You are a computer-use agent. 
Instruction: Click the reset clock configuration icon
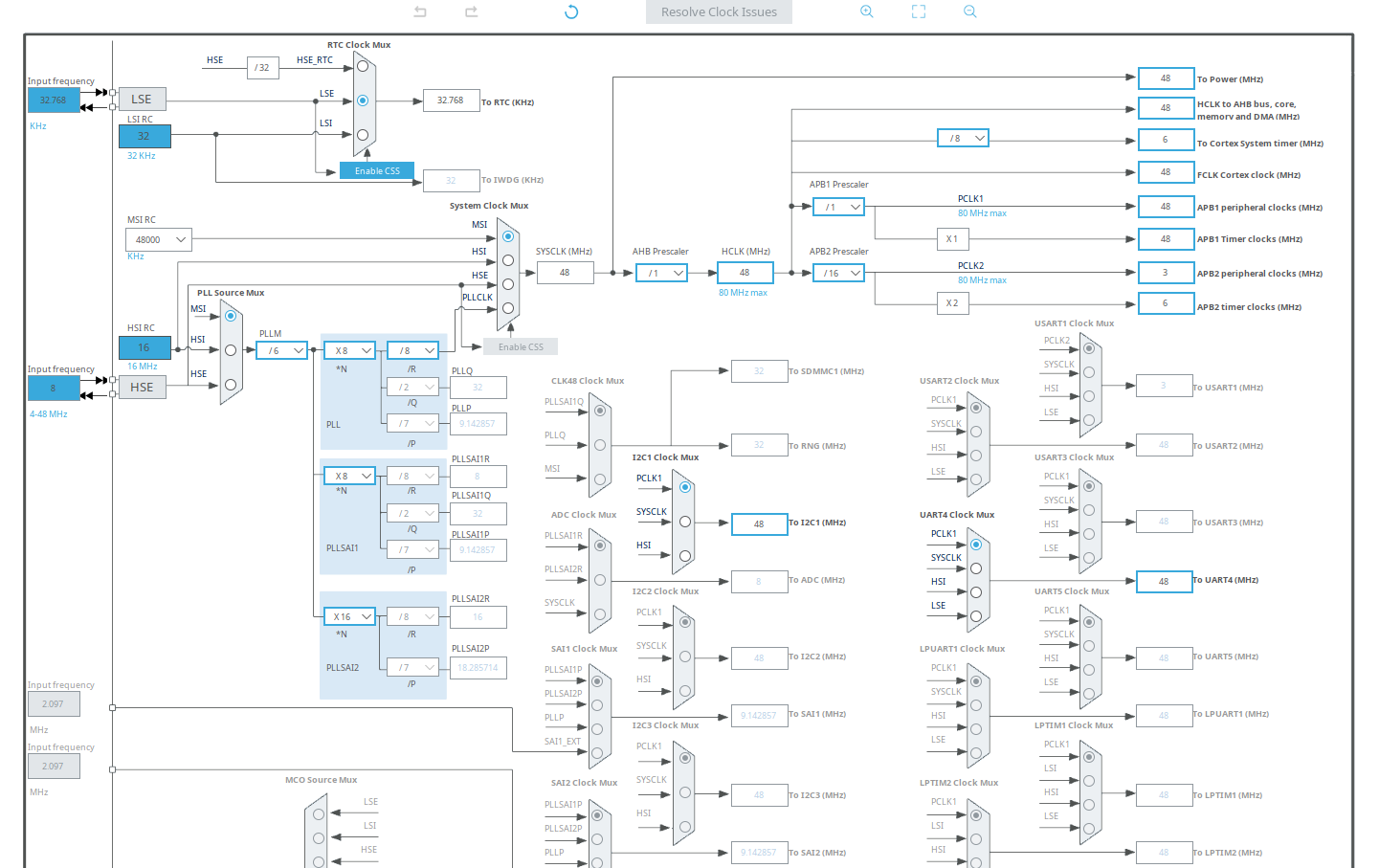coord(569,11)
